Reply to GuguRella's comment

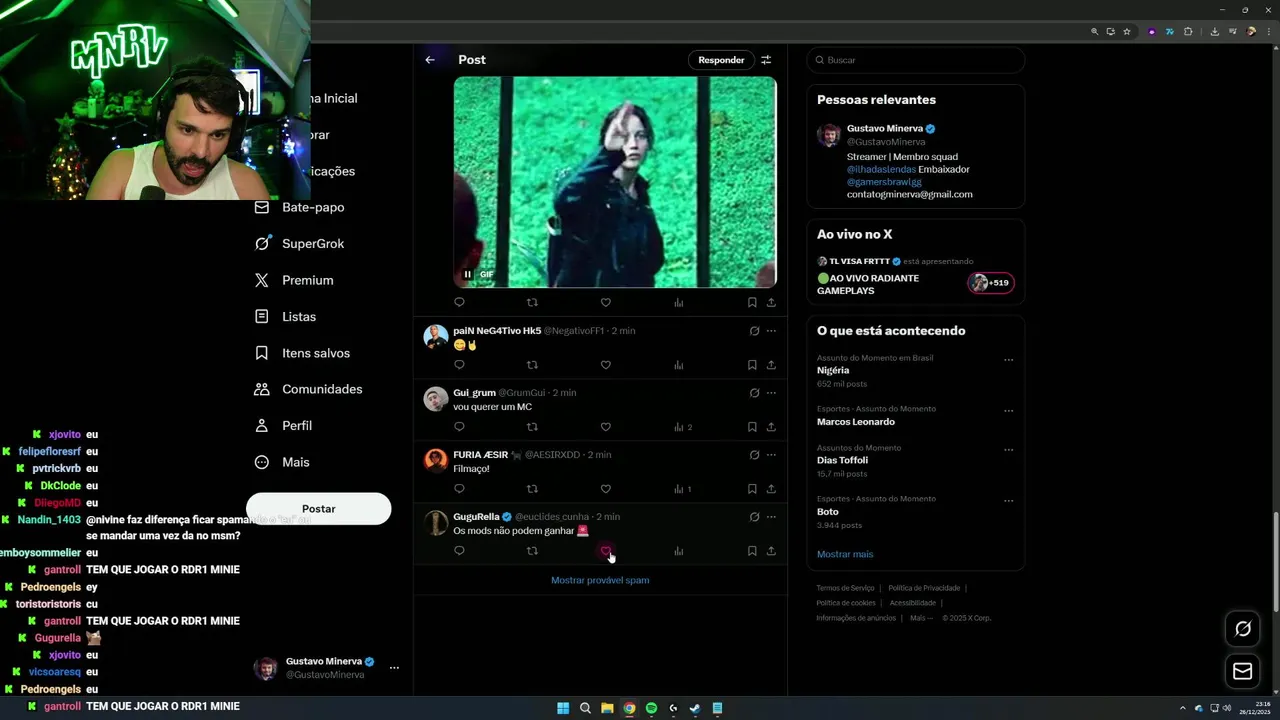click(459, 551)
